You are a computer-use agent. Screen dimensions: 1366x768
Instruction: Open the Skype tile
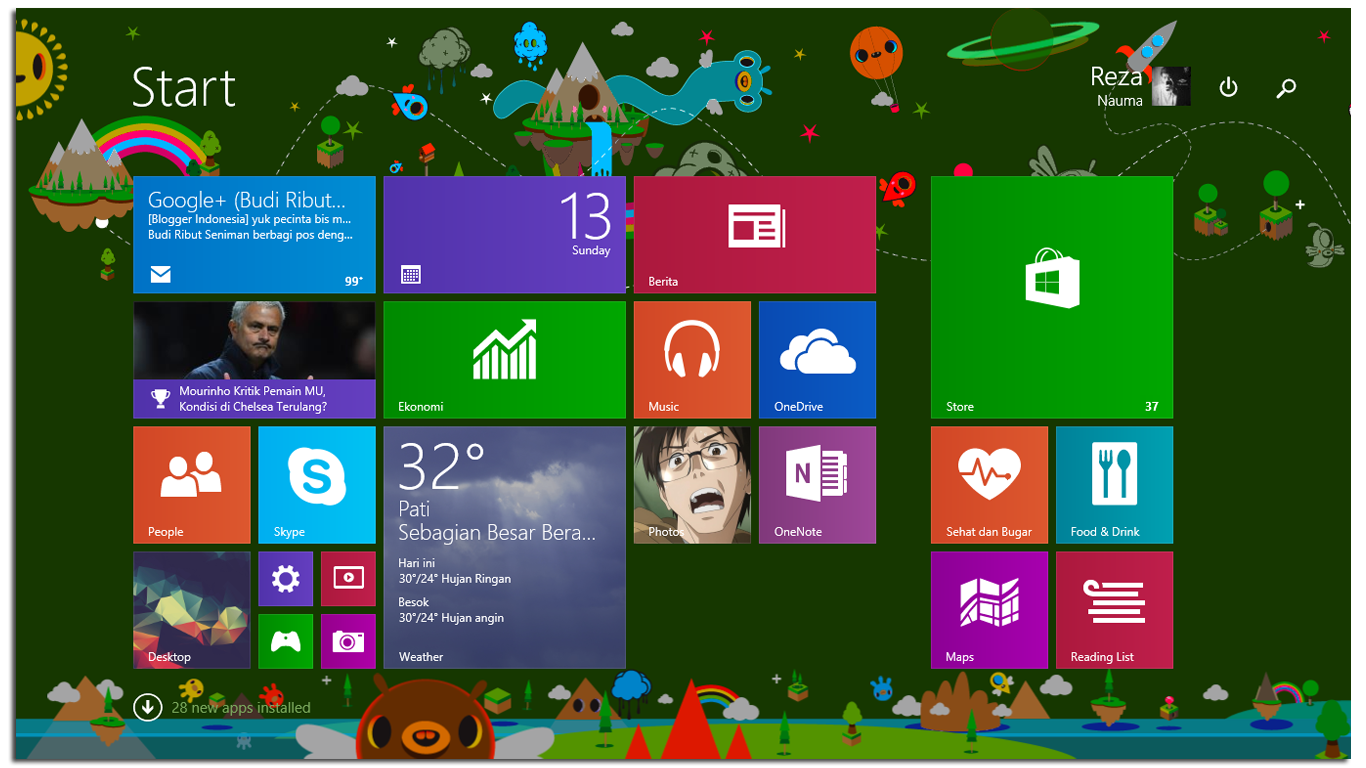pos(316,484)
